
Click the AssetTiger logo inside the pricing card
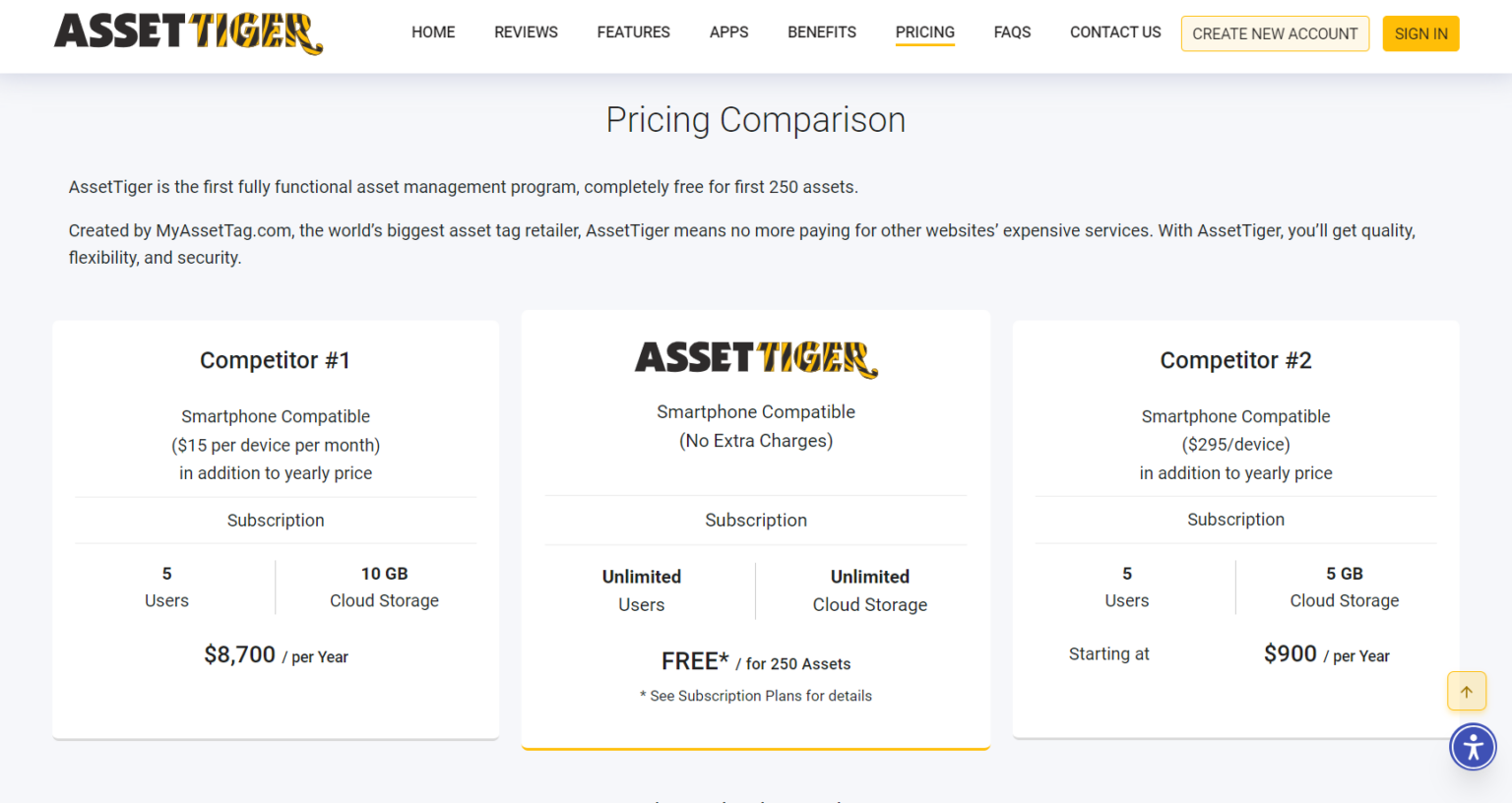[x=756, y=358]
